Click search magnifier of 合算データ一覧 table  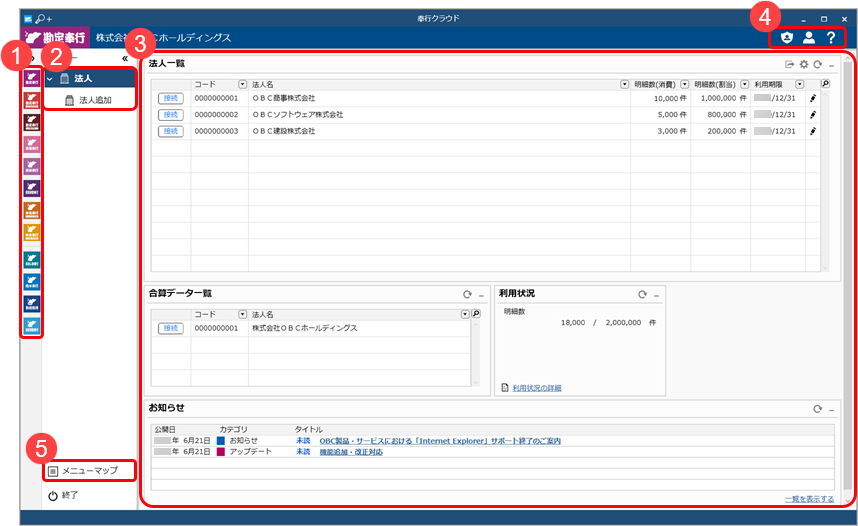pyautogui.click(x=476, y=314)
